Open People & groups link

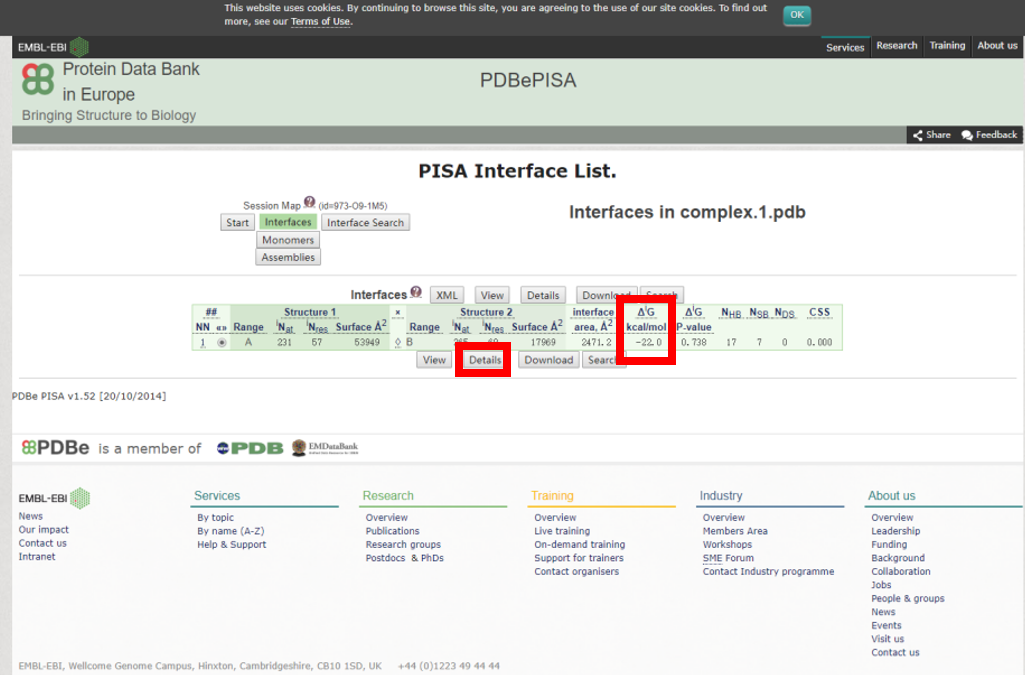tap(907, 599)
